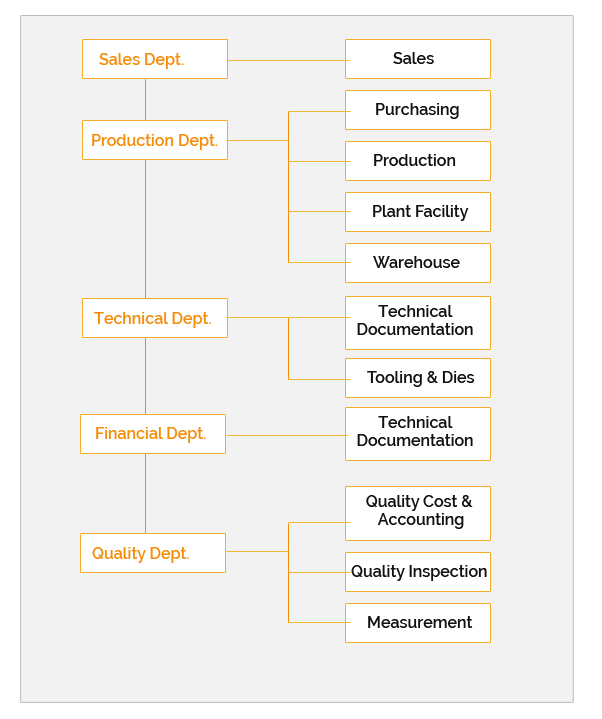Screen dimensions: 602x719
Task: Click connector line between Financial and Quality Dept.
Action: [x=145, y=493]
